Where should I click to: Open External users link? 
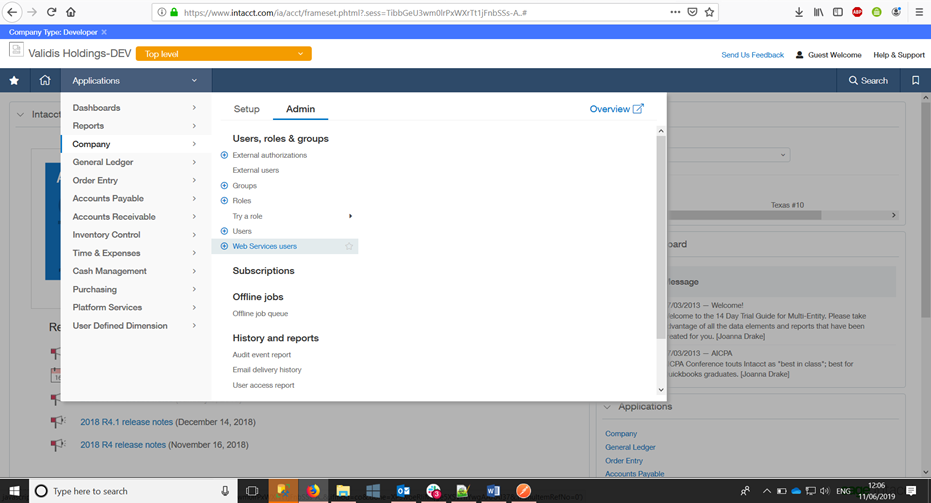coord(255,170)
